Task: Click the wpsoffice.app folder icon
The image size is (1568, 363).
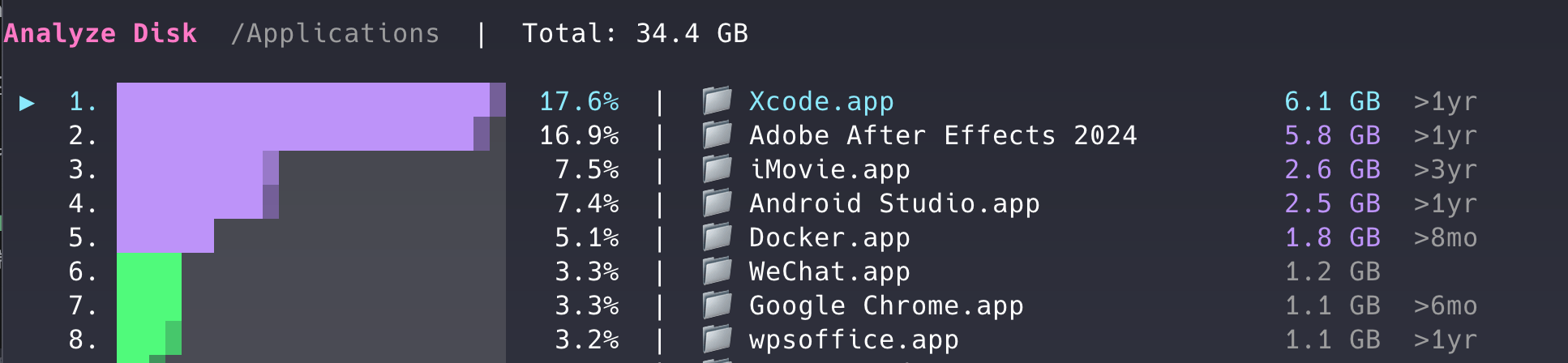Action: click(717, 339)
